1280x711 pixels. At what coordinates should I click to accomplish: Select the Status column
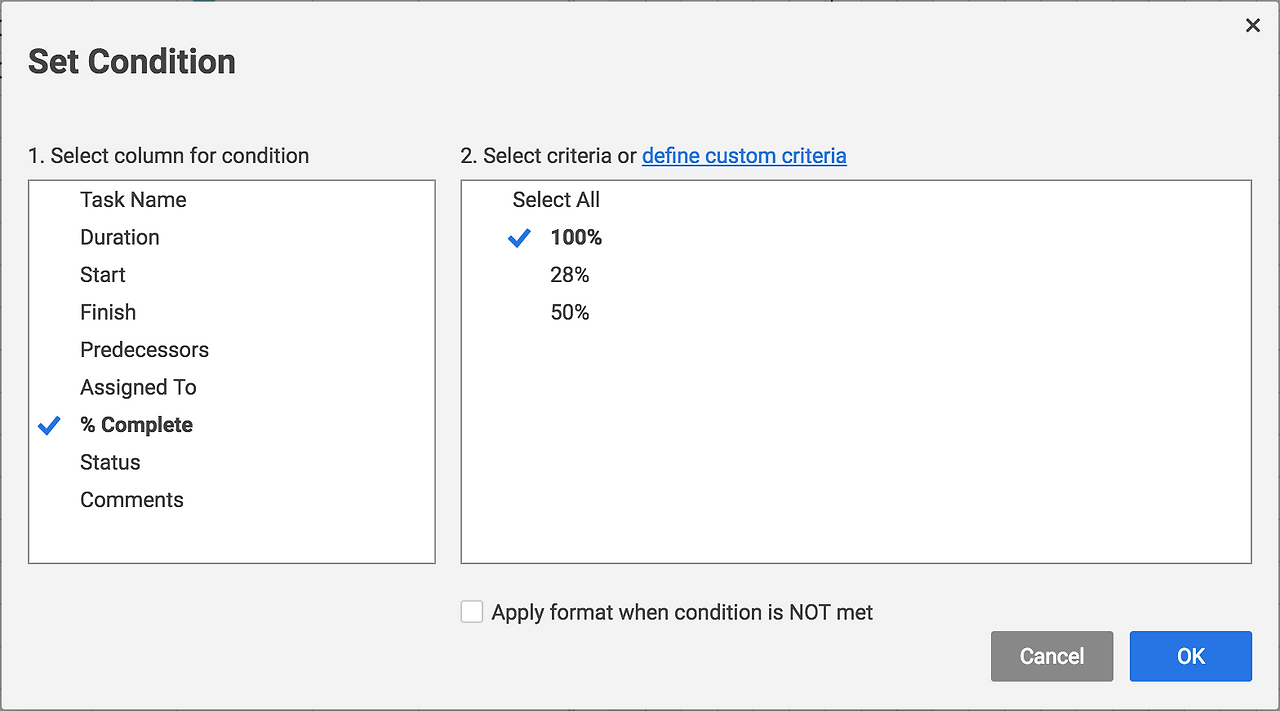coord(110,462)
